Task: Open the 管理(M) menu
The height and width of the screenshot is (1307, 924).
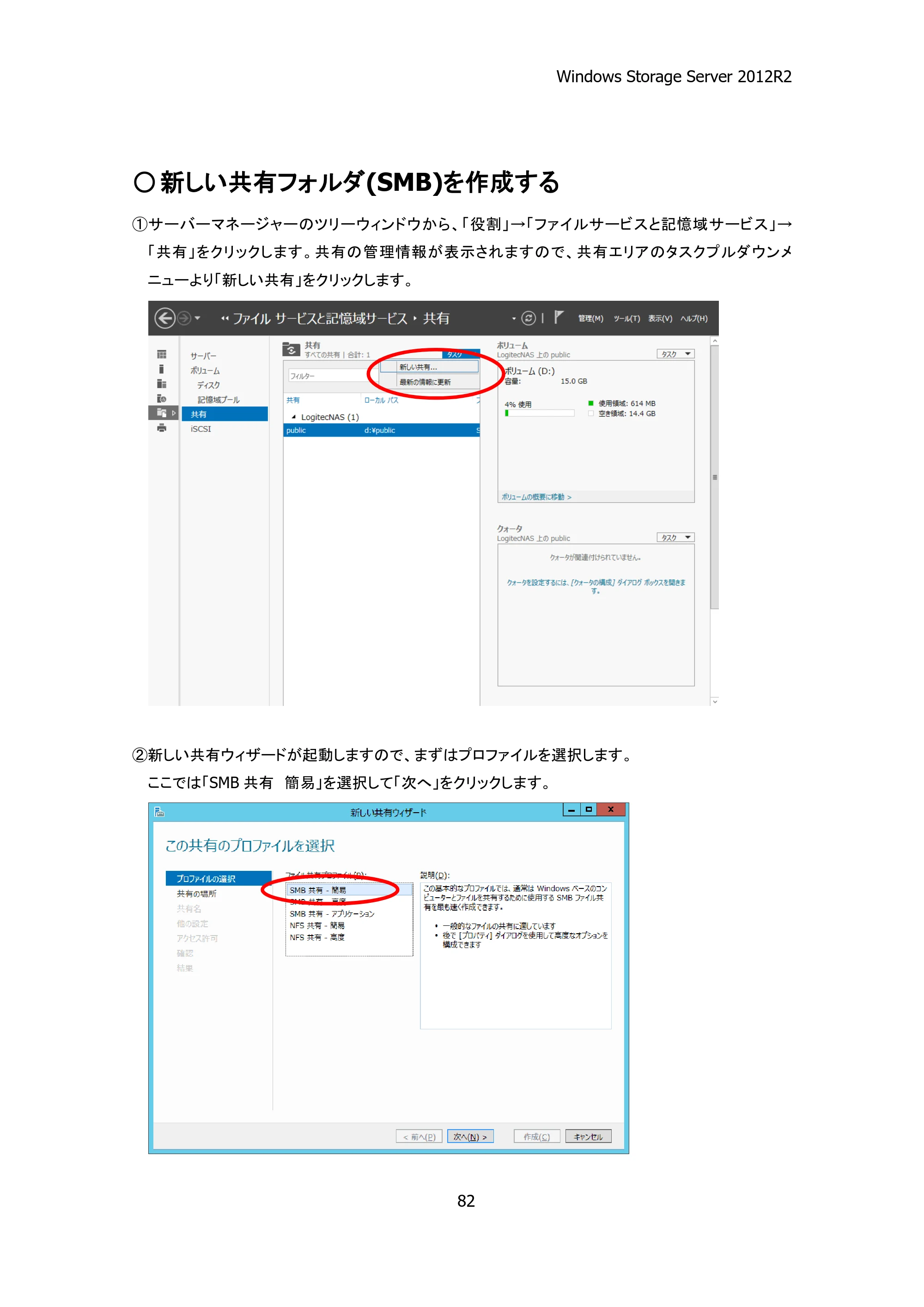Action: pos(590,319)
